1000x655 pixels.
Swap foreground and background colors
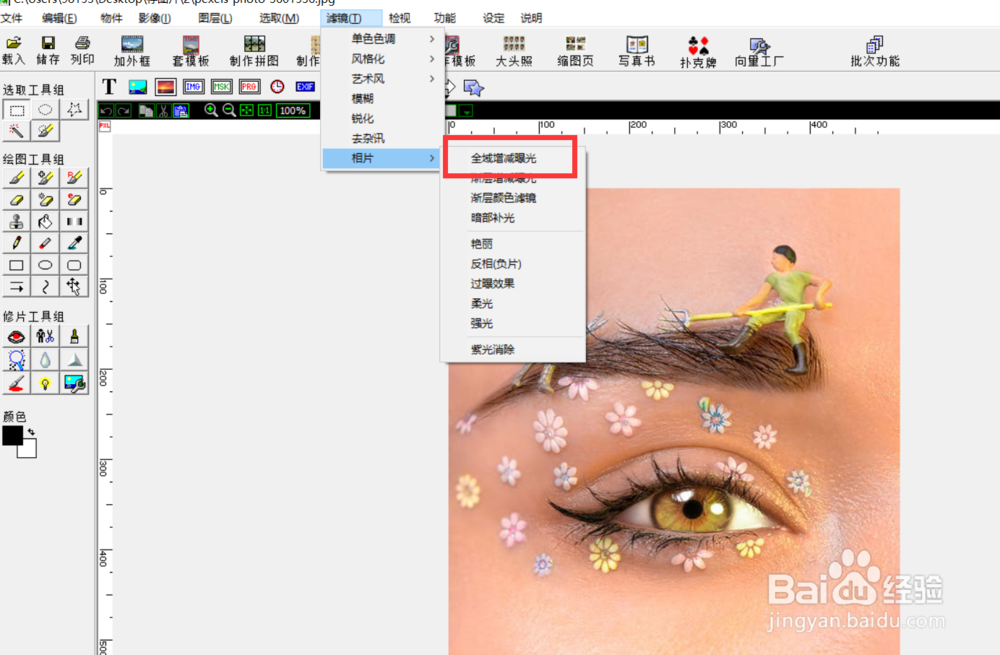[31, 432]
